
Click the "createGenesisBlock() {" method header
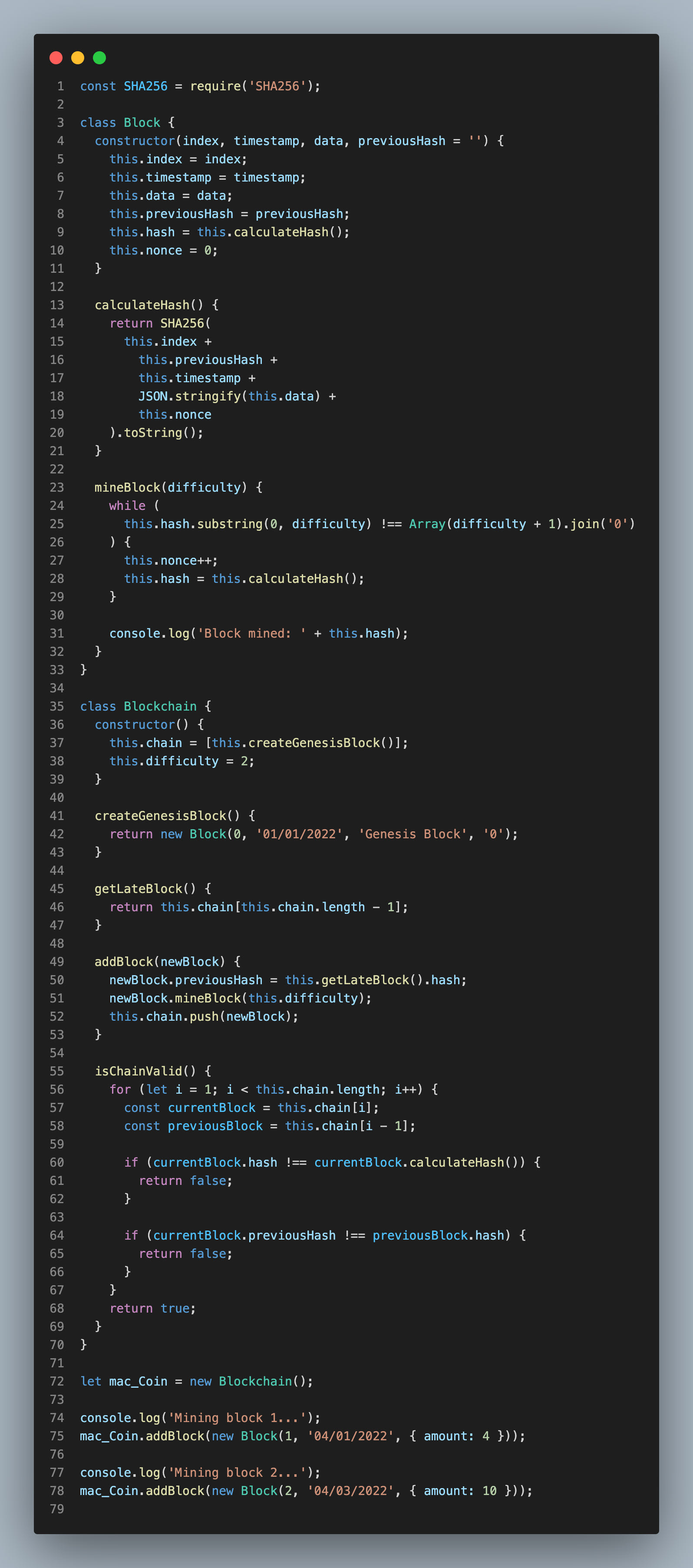click(175, 816)
